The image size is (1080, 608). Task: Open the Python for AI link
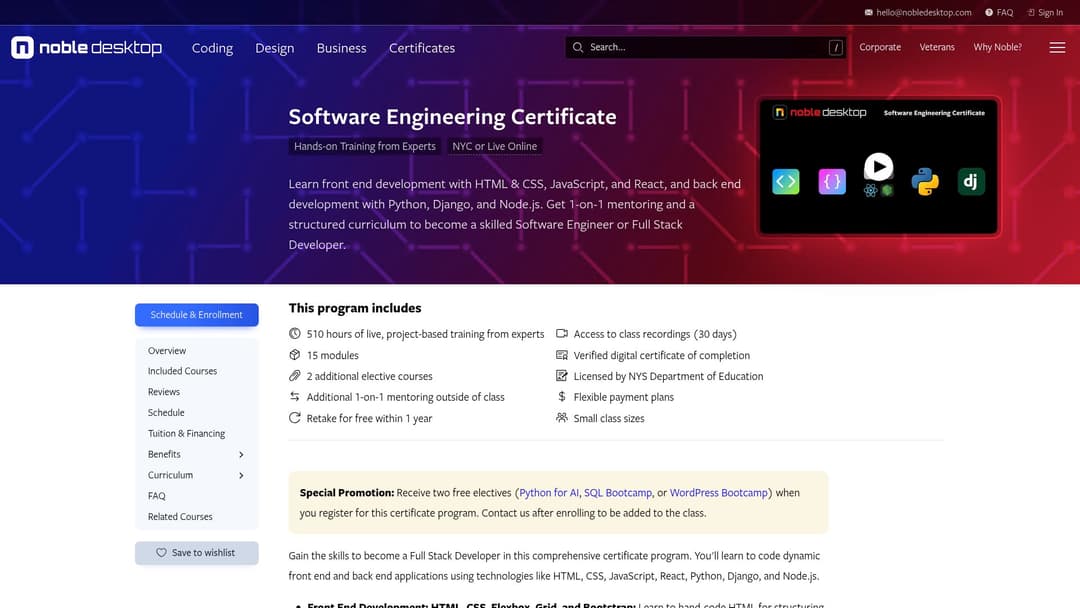[x=549, y=493]
